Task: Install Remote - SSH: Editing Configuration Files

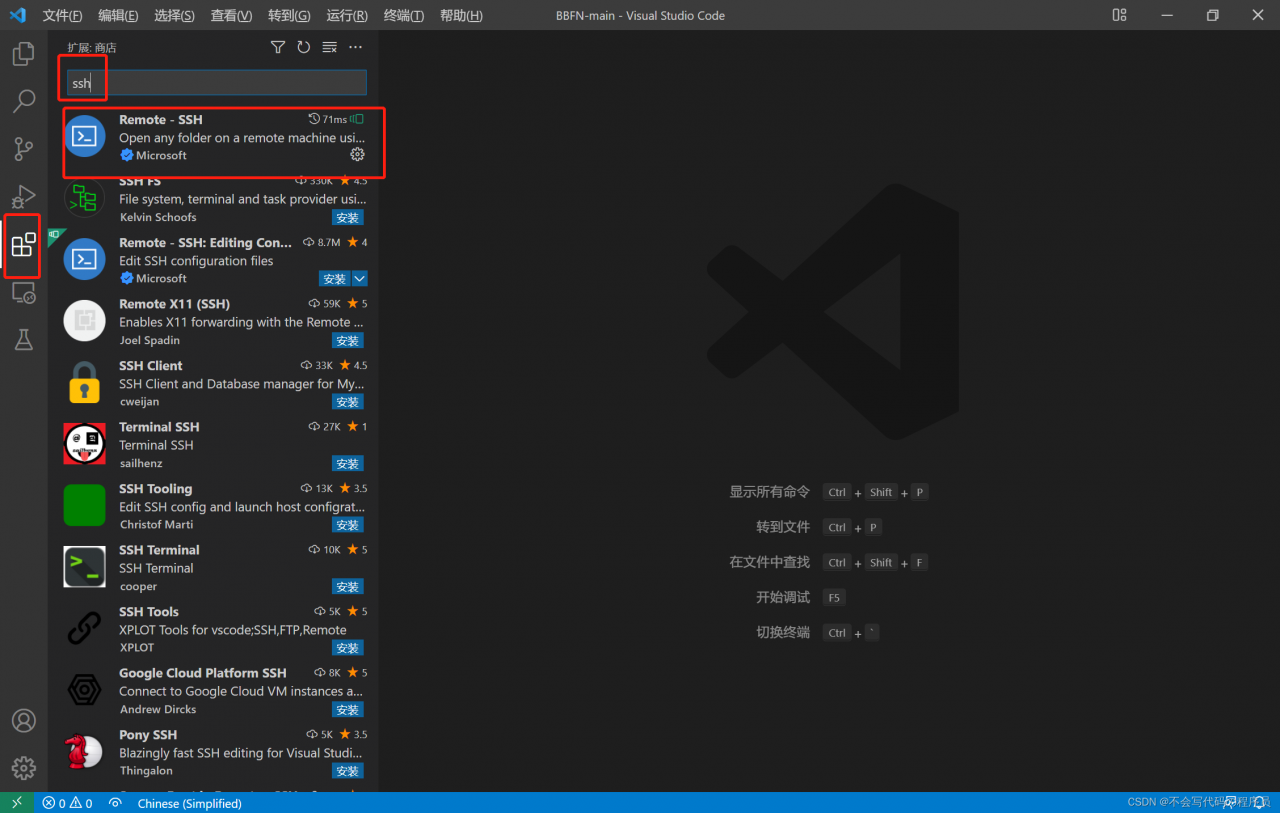Action: (335, 279)
